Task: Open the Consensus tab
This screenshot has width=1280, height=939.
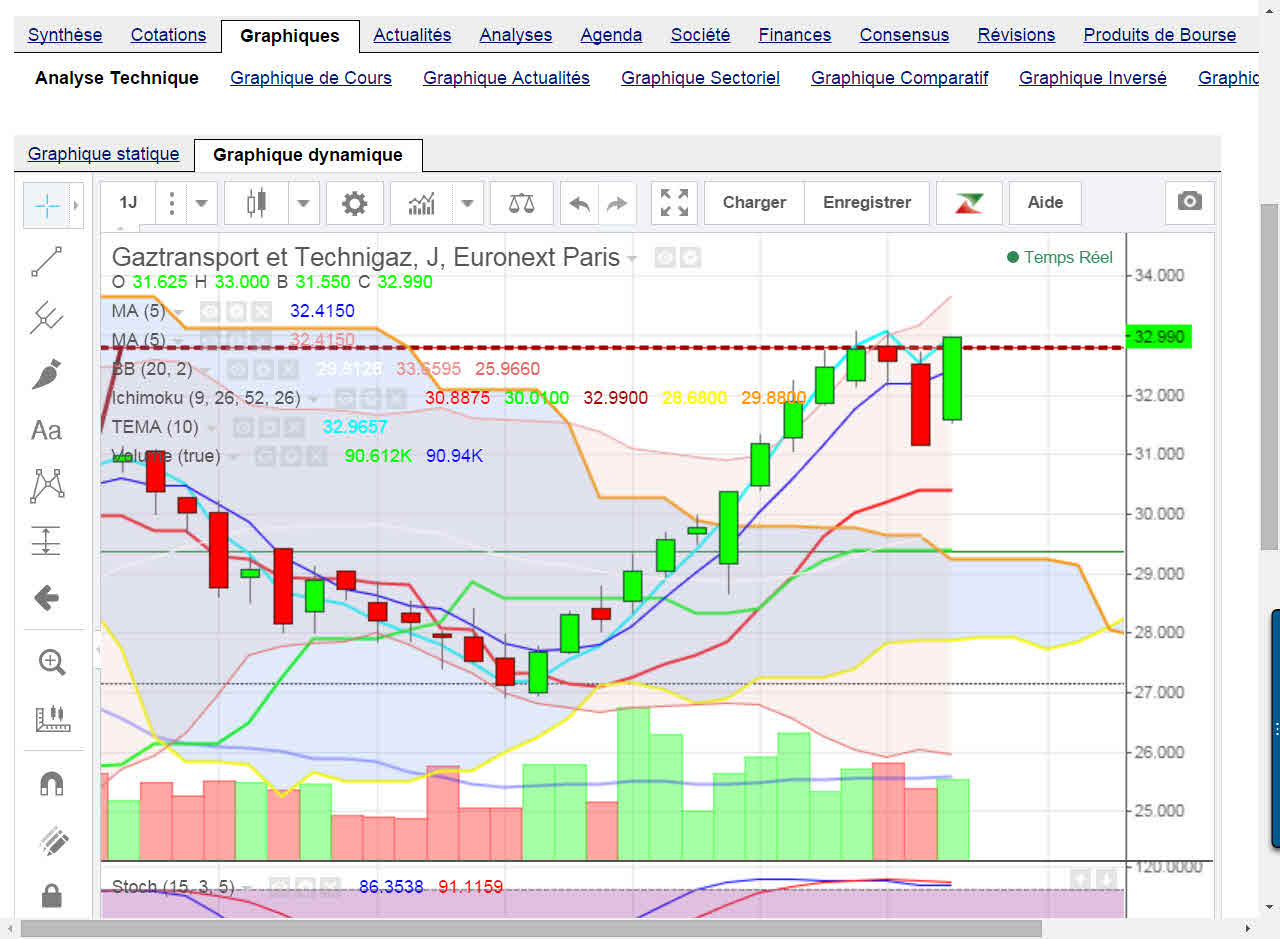Action: (x=904, y=35)
